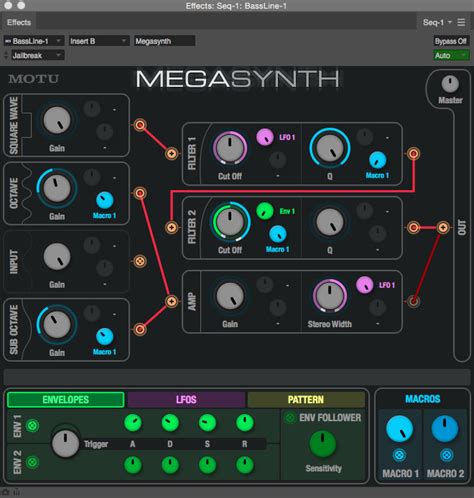Click the Octave Gain knob
The image size is (474, 498).
(x=57, y=188)
